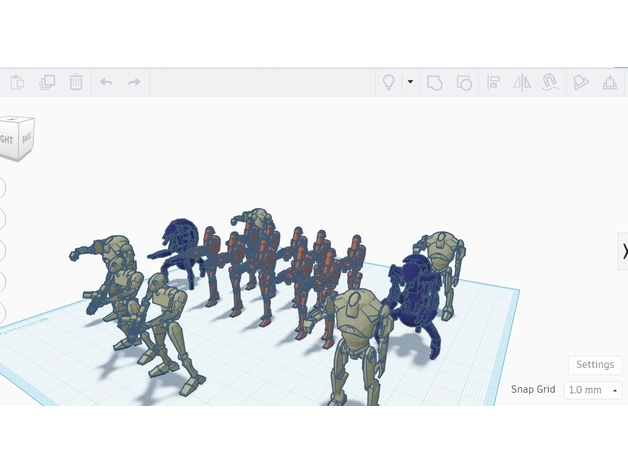Toggle the perspective/orthographic view button
The height and width of the screenshot is (472, 628).
coord(1,313)
